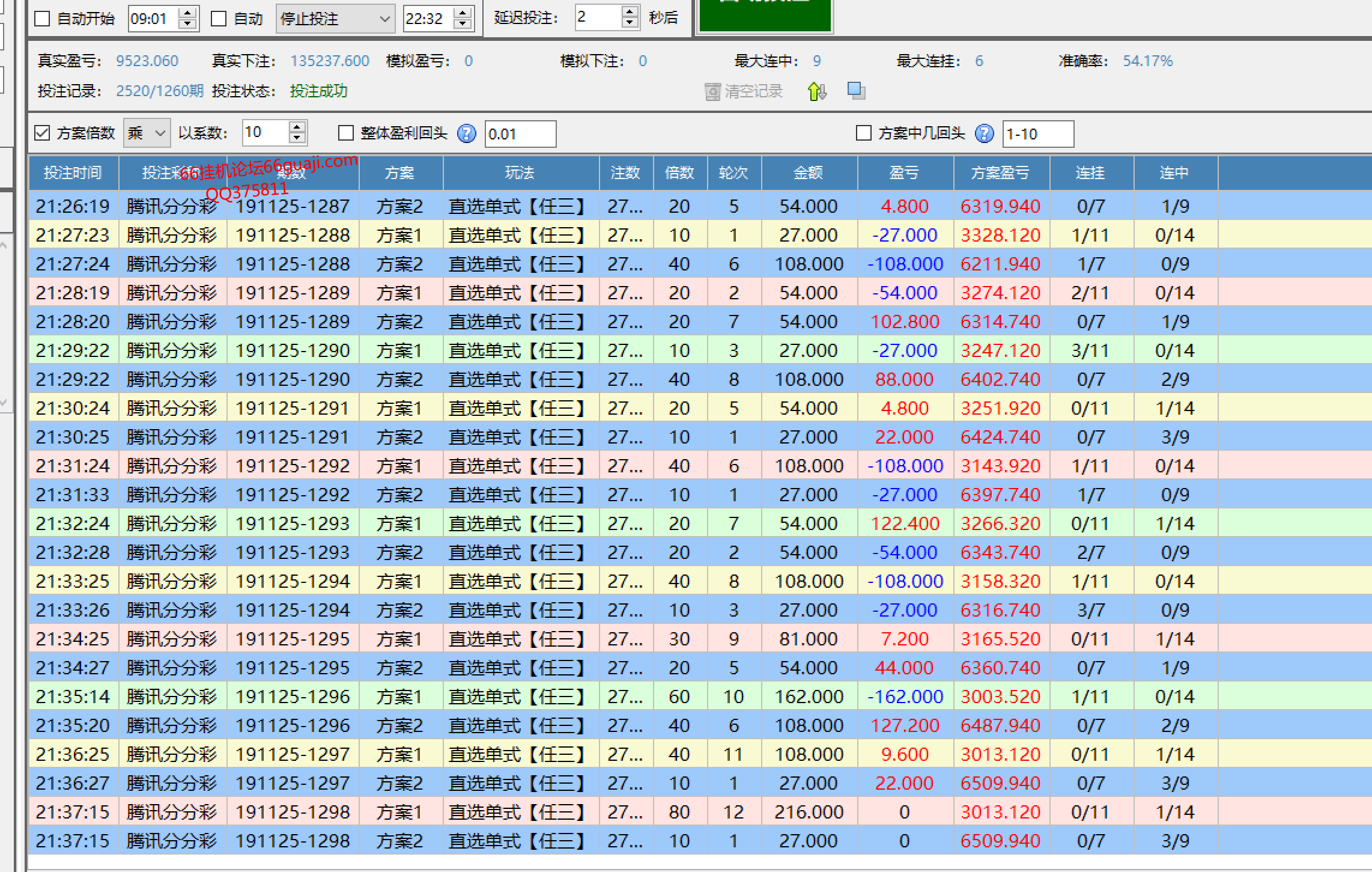
Task: Enable the 自动开始 checkbox
Action: point(42,19)
